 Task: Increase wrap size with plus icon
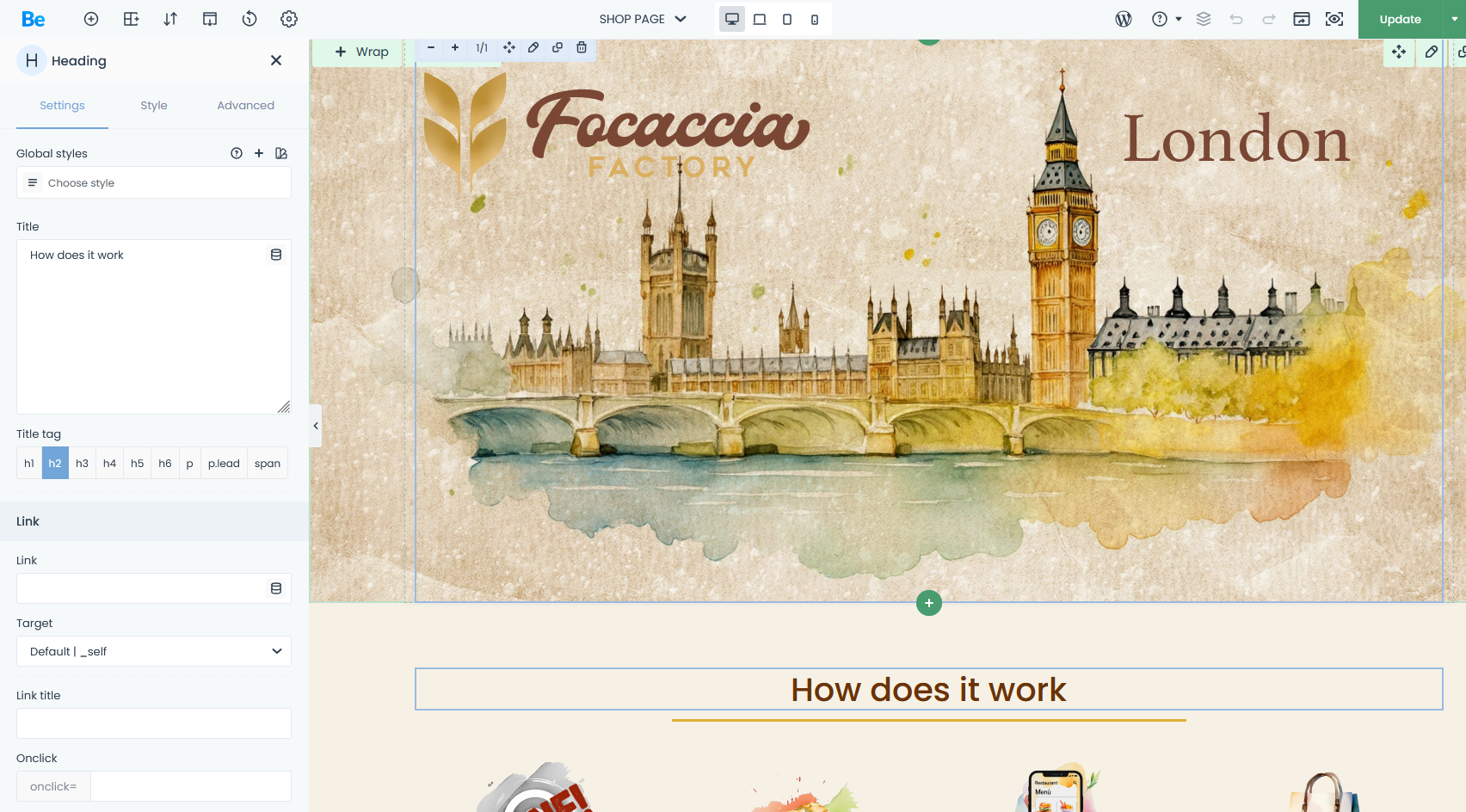click(455, 48)
